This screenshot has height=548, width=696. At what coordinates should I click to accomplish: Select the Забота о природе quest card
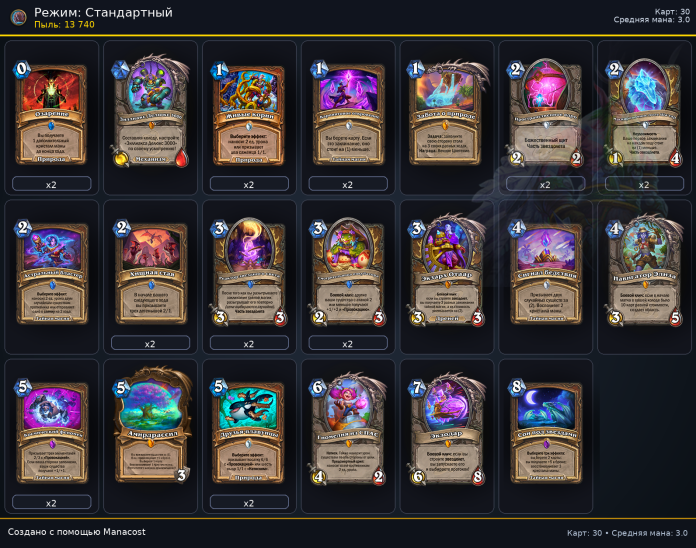point(447,113)
